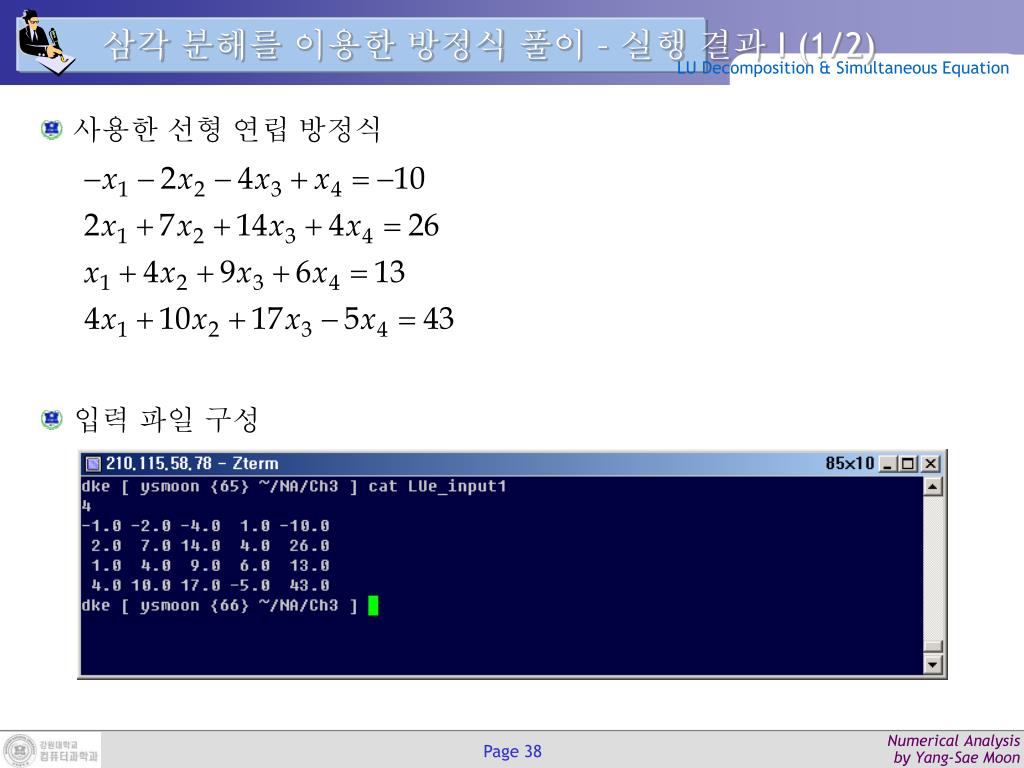The height and width of the screenshot is (768, 1024).
Task: Click the 'cat LUe_input1' command text
Action: click(x=437, y=487)
